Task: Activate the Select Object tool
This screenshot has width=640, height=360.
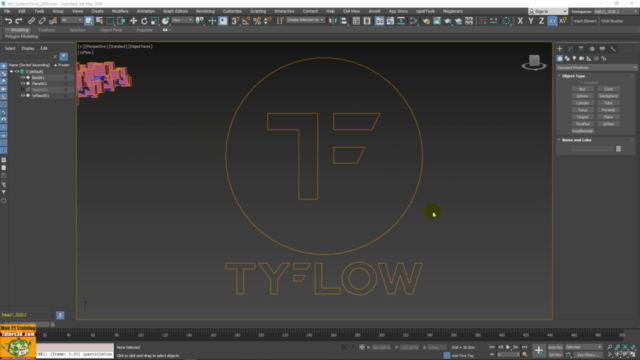Action: pyautogui.click(x=89, y=21)
